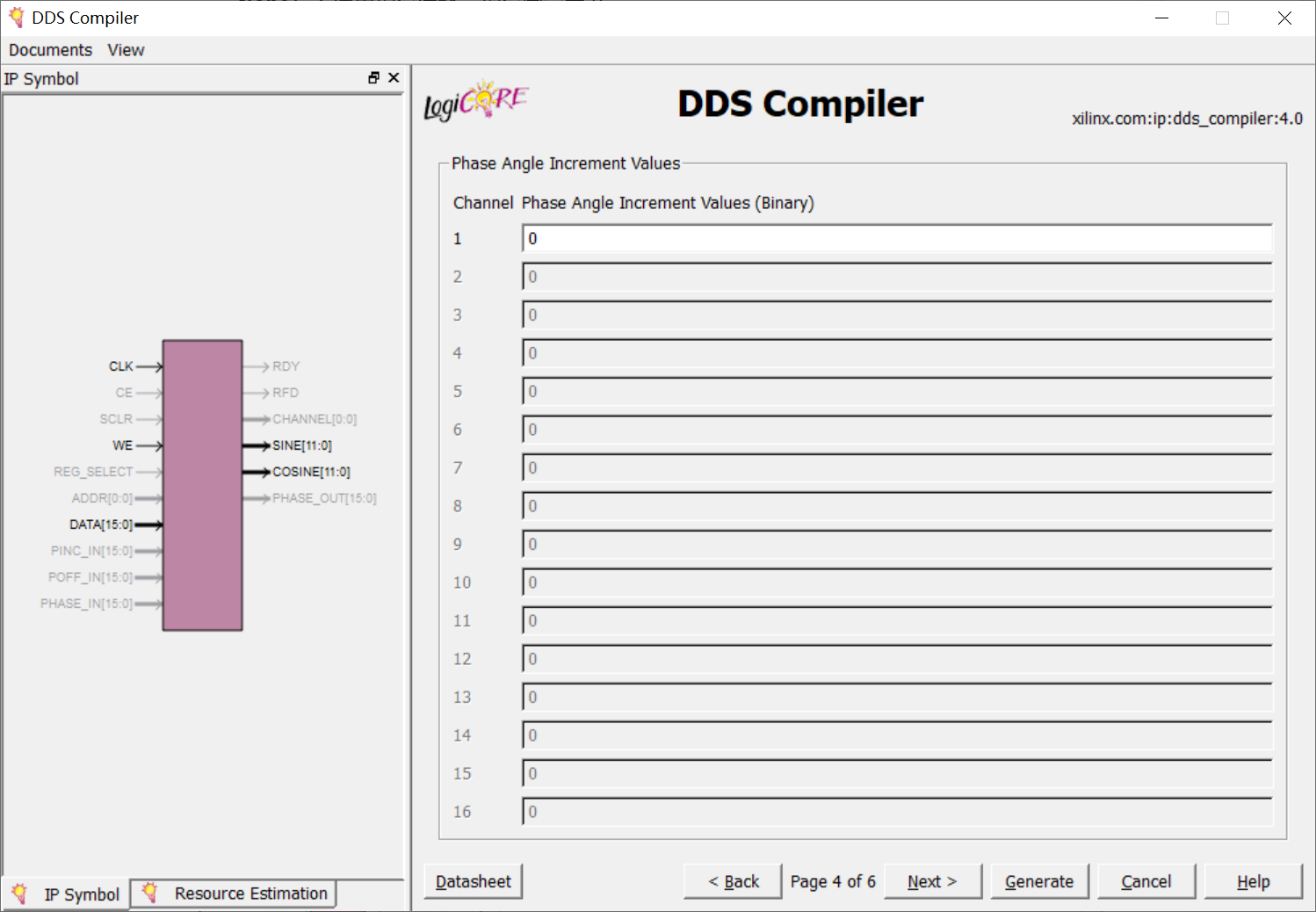This screenshot has height=912, width=1316.
Task: Open the Datasheet
Action: tap(474, 881)
